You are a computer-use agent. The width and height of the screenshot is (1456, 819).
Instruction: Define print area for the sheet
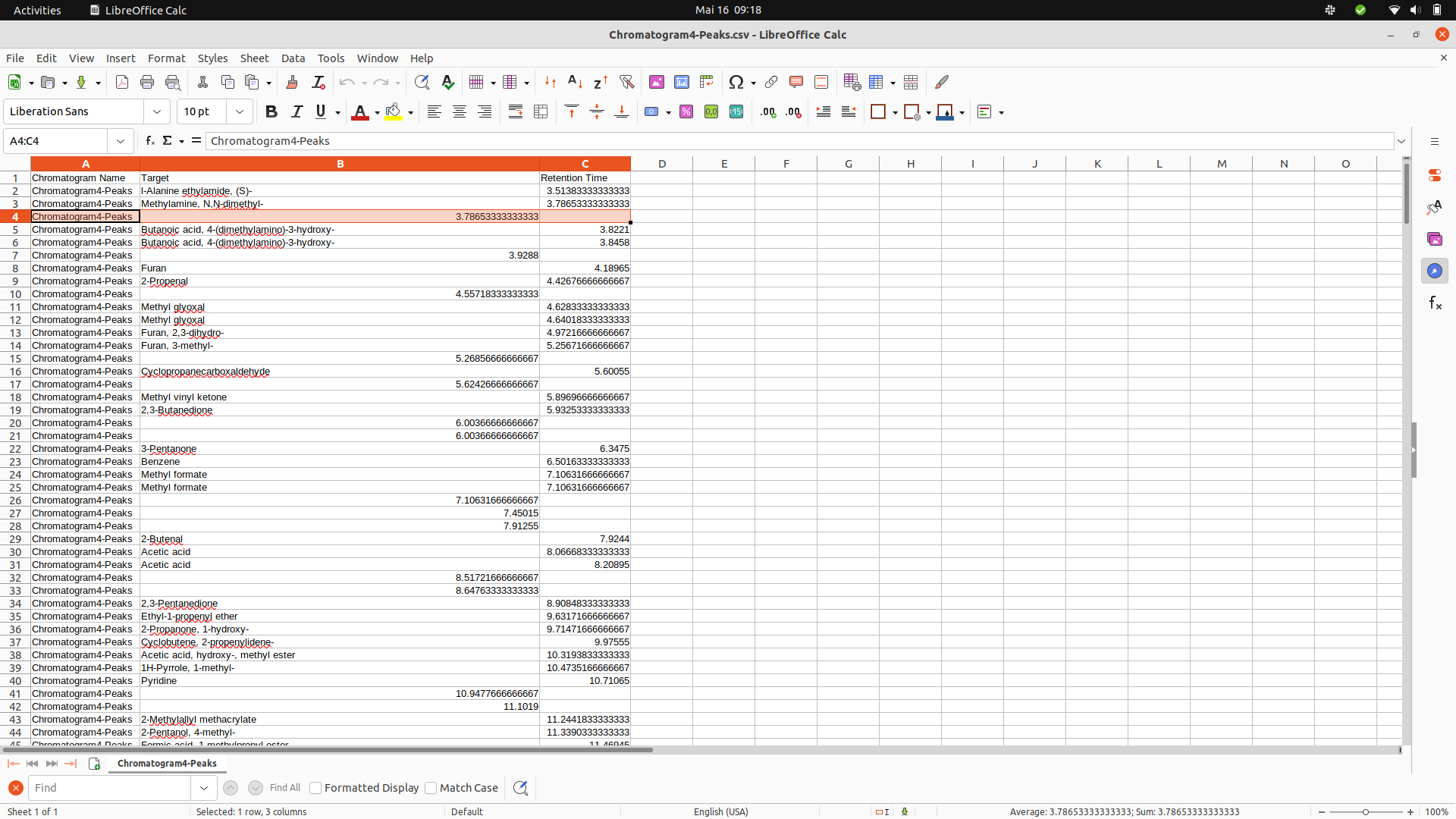pos(851,82)
